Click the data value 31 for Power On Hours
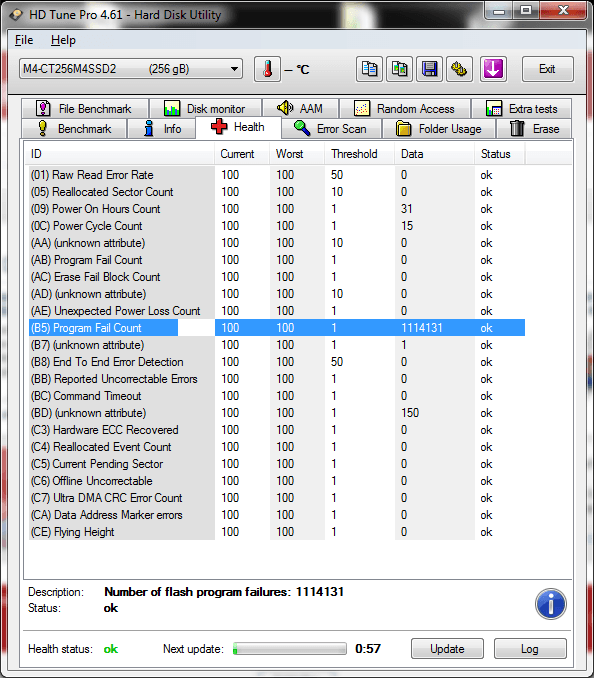Viewport: 594px width, 678px height. click(x=406, y=209)
